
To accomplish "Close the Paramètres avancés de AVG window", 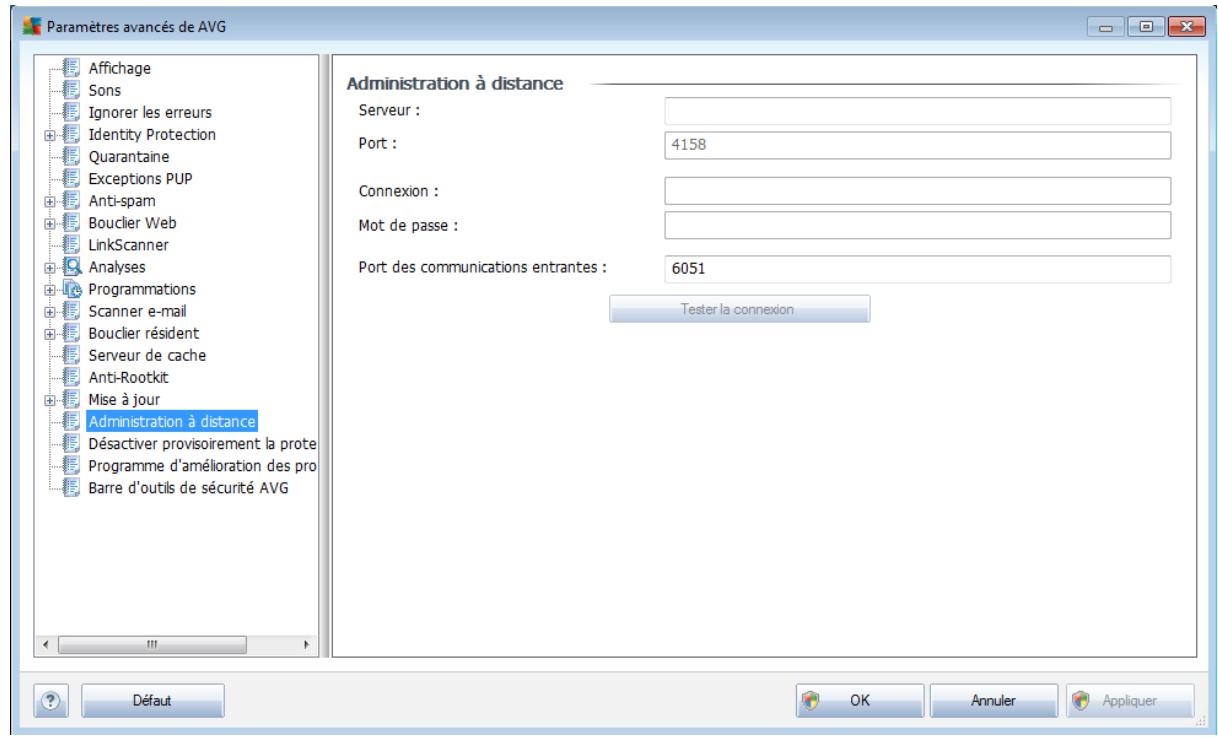I will point(1185,25).
